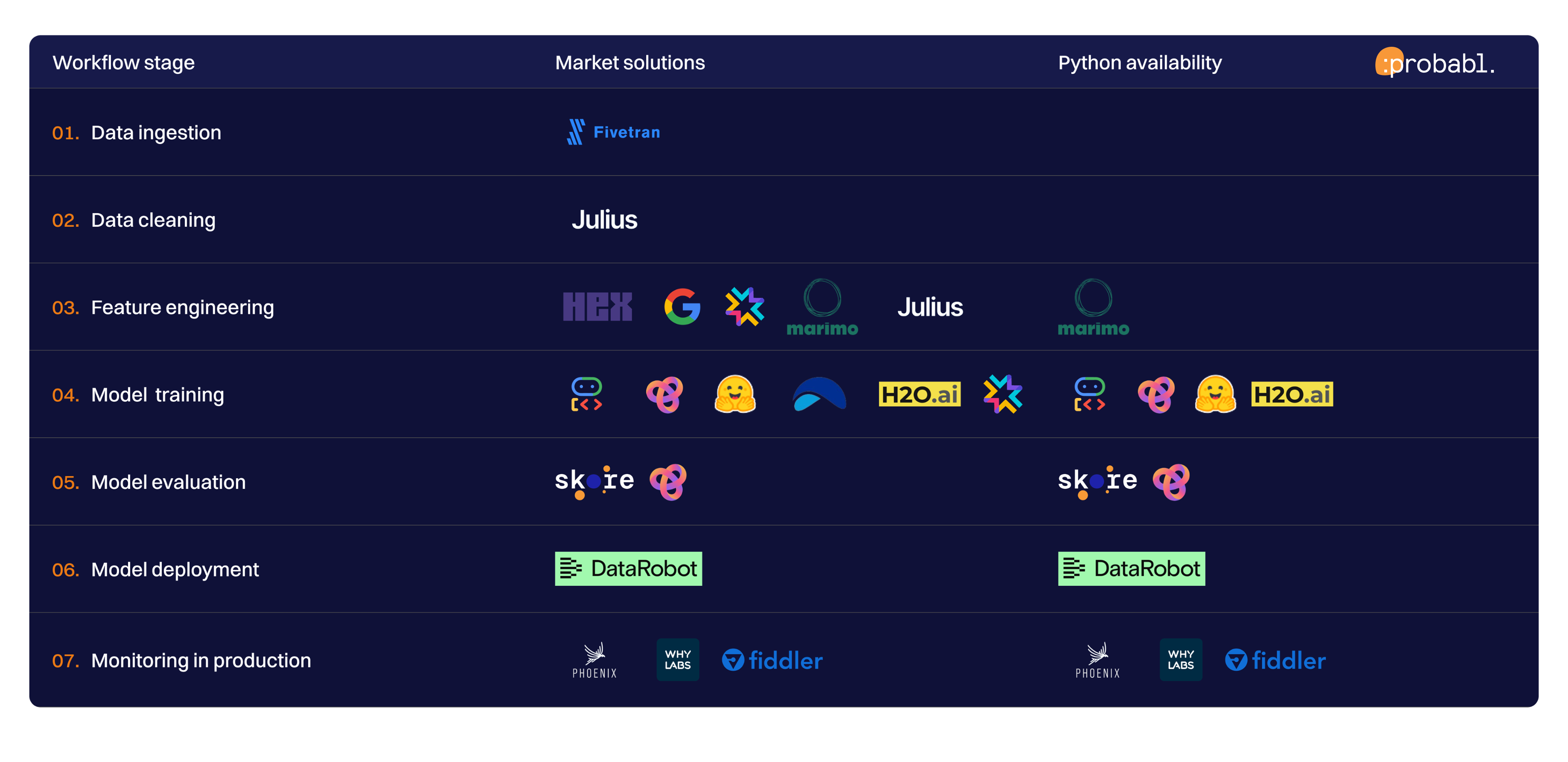Click the blue wave logo in Model training

[819, 394]
